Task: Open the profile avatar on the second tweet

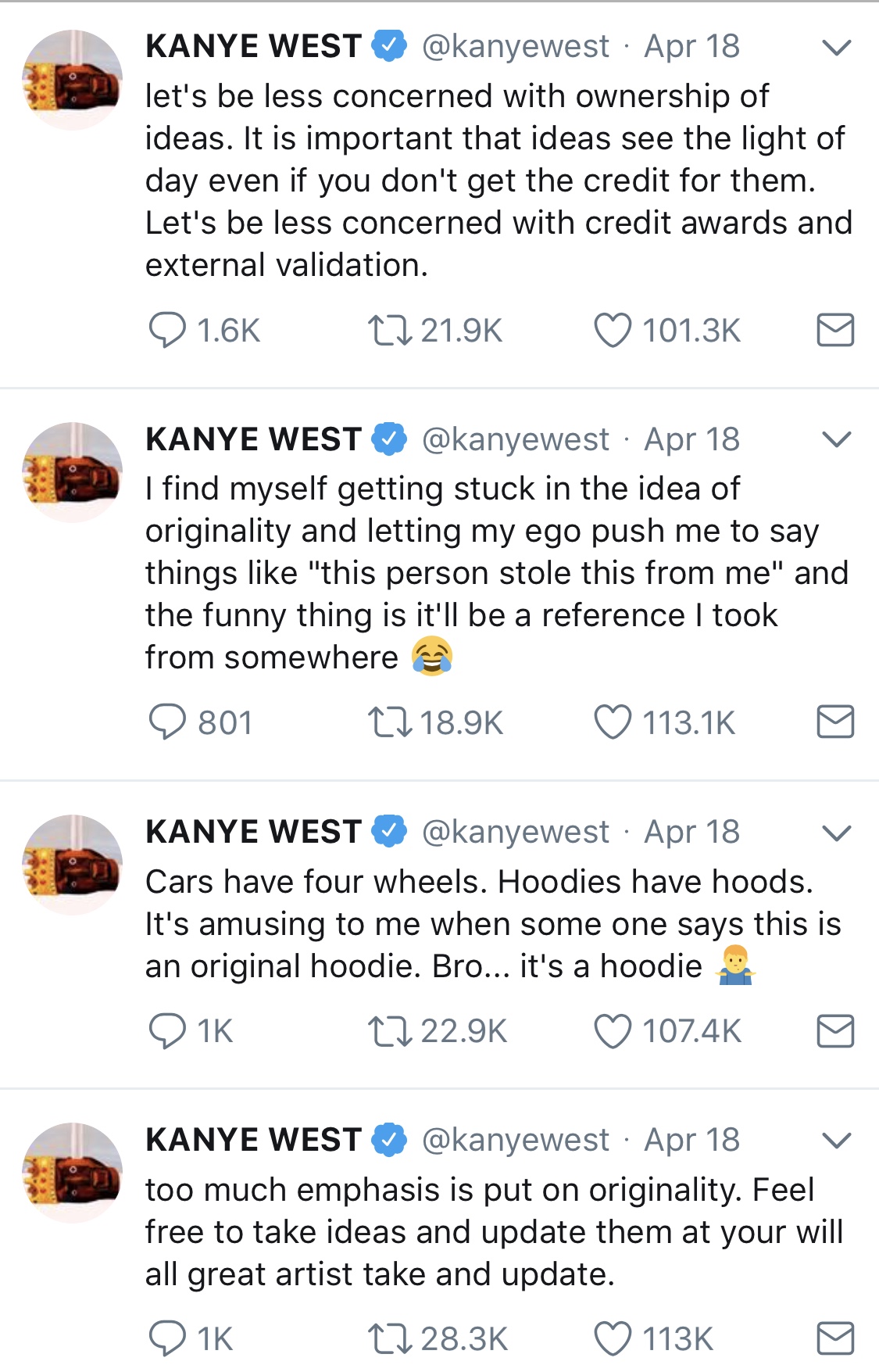Action: click(x=72, y=472)
